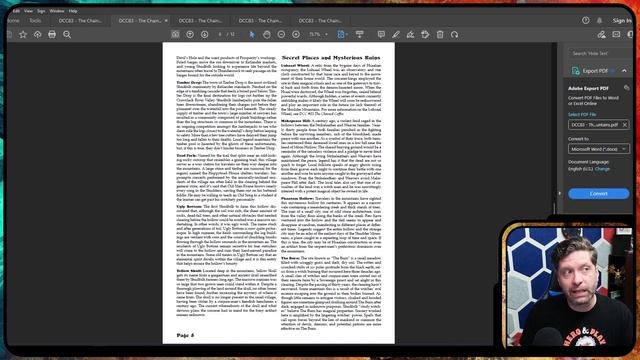Viewport: 640px width, 360px height.
Task: Click the icon beside Adobe Export PDF heading
Action: coord(627,88)
